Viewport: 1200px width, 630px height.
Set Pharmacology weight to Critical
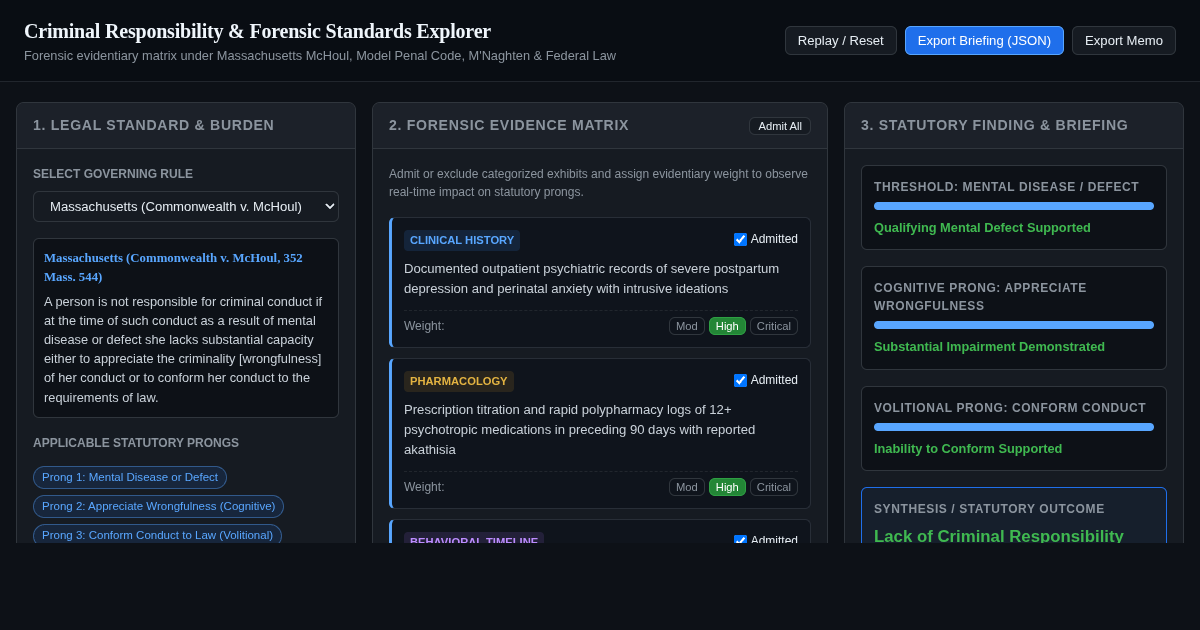pyautogui.click(x=774, y=487)
